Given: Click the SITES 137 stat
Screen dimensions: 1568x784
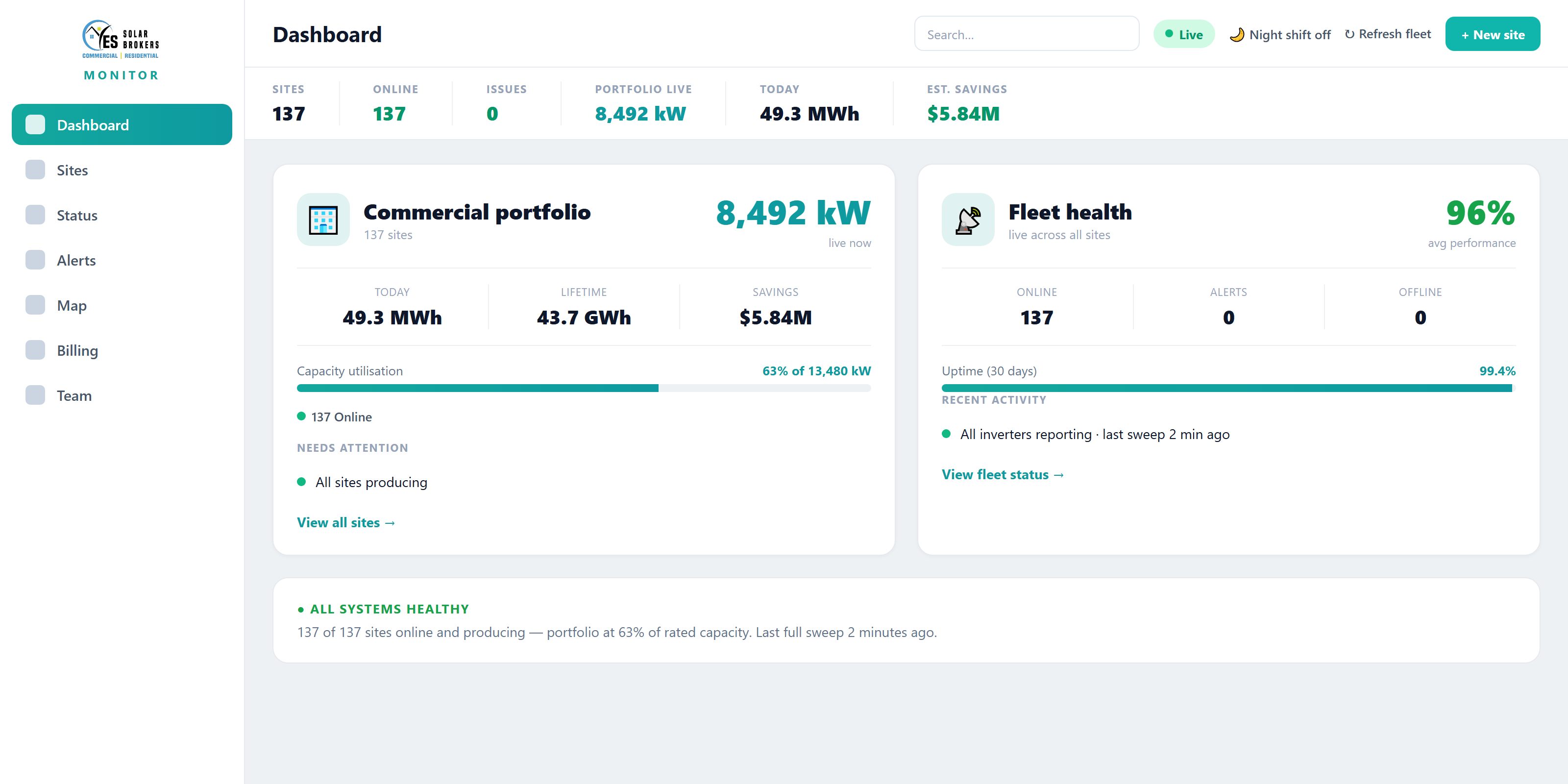Looking at the screenshot, I should pyautogui.click(x=289, y=104).
